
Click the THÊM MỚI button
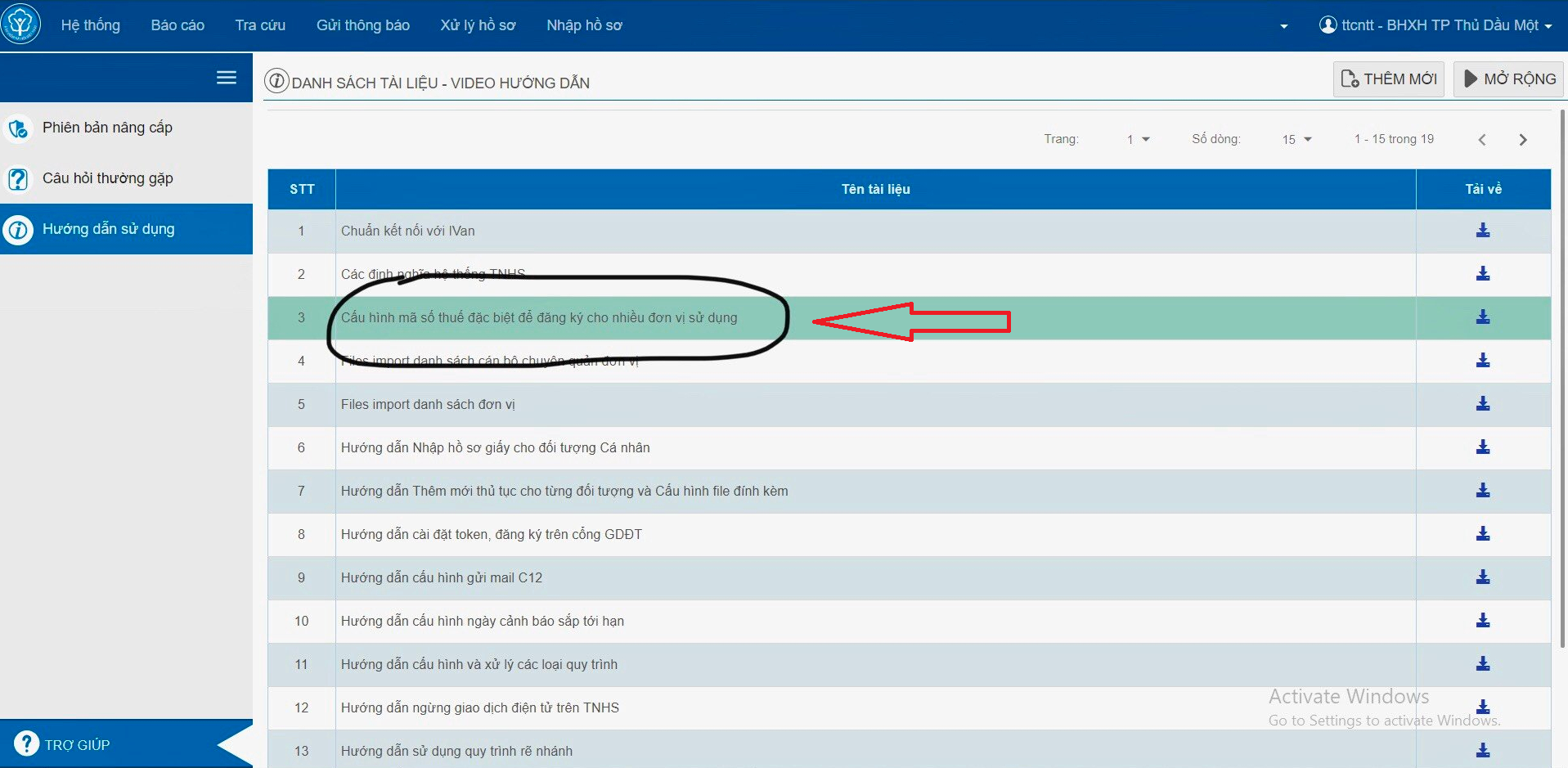(x=1388, y=79)
